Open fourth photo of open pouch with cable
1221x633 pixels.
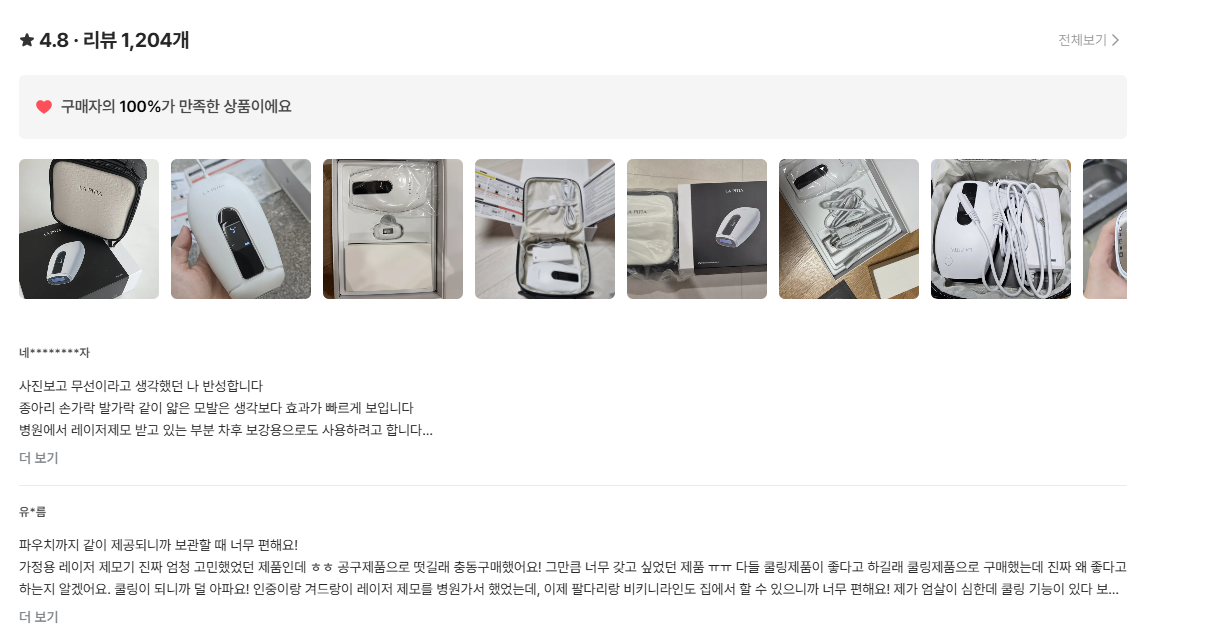pos(545,229)
